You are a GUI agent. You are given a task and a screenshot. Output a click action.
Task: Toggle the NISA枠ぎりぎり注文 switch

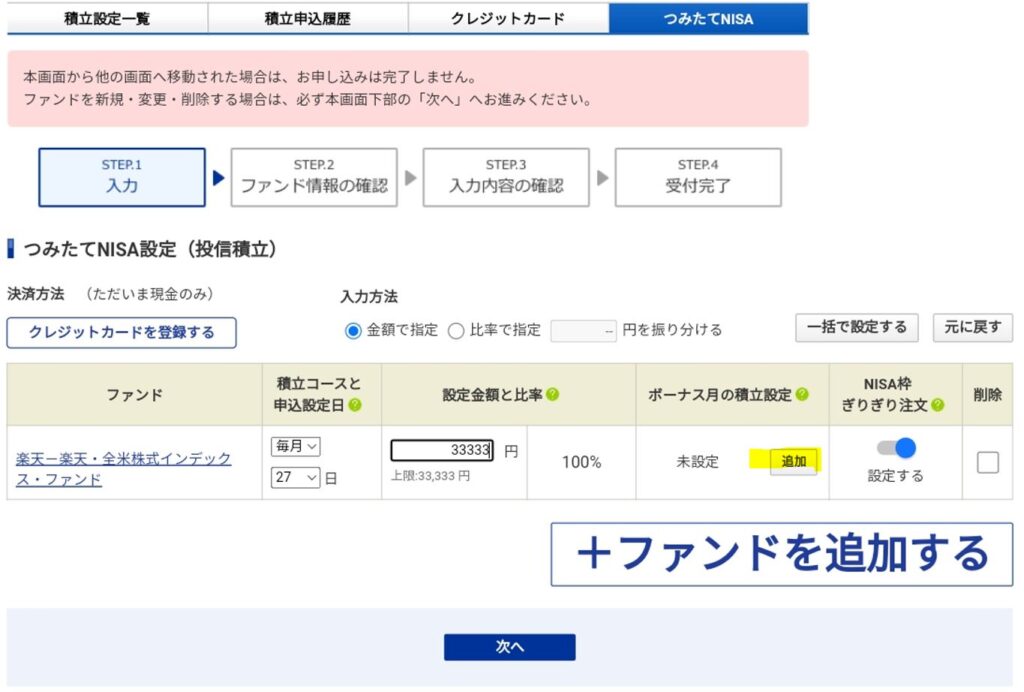pyautogui.click(x=895, y=449)
